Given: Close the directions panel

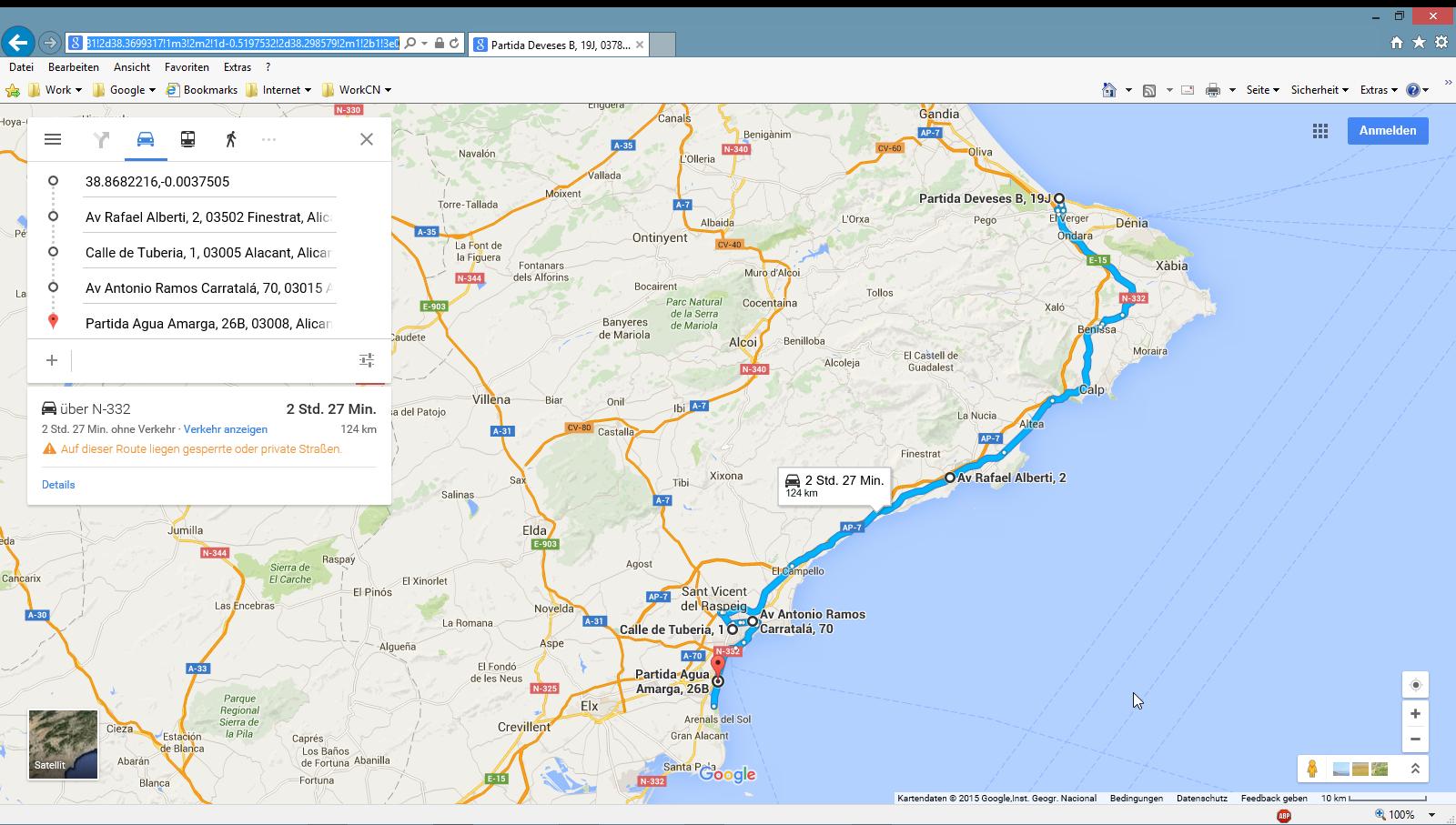Looking at the screenshot, I should pos(367,139).
